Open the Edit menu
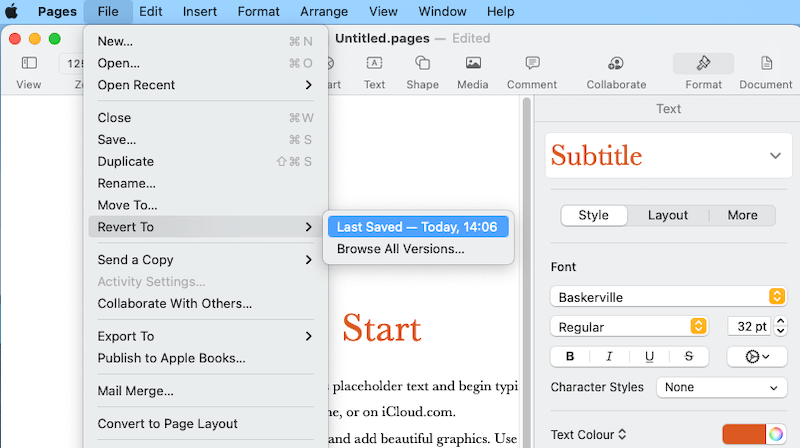The image size is (800, 448). click(x=151, y=11)
